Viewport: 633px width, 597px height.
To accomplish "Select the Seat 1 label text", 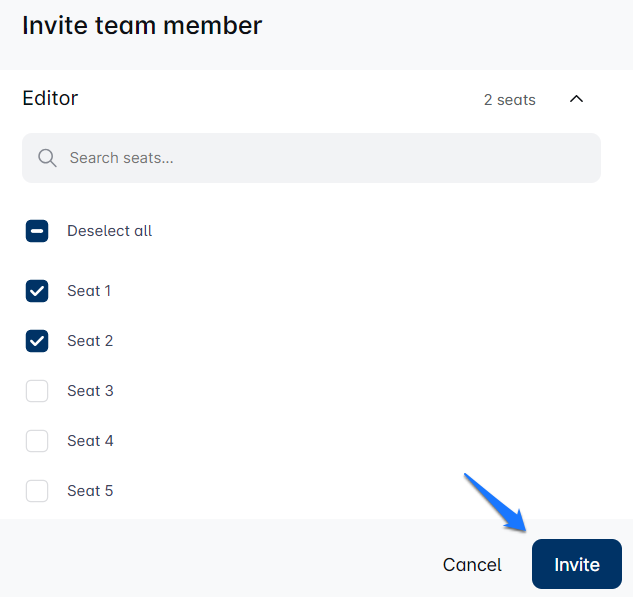I will tap(89, 291).
